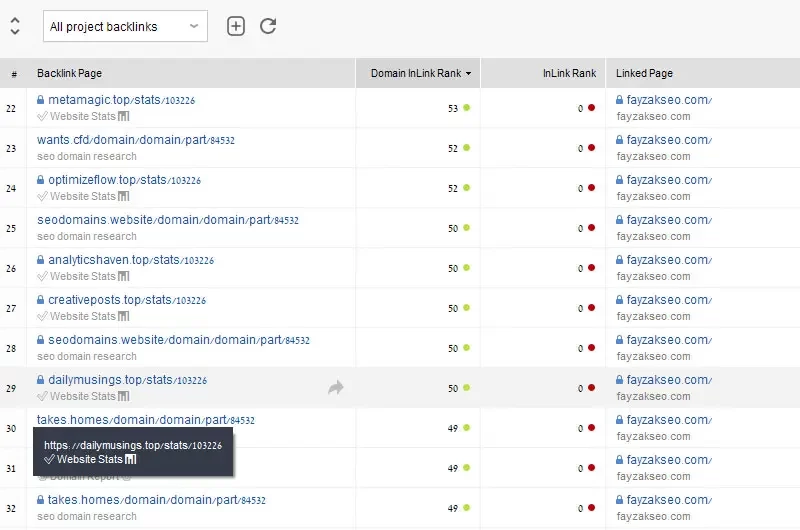The height and width of the screenshot is (530, 800).
Task: Click bar chart icon under optimizeflow.top
Action: (x=124, y=196)
